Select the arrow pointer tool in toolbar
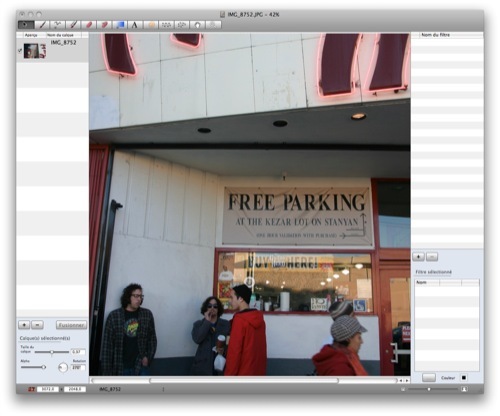Screen dimensions: 500x416 26,25
